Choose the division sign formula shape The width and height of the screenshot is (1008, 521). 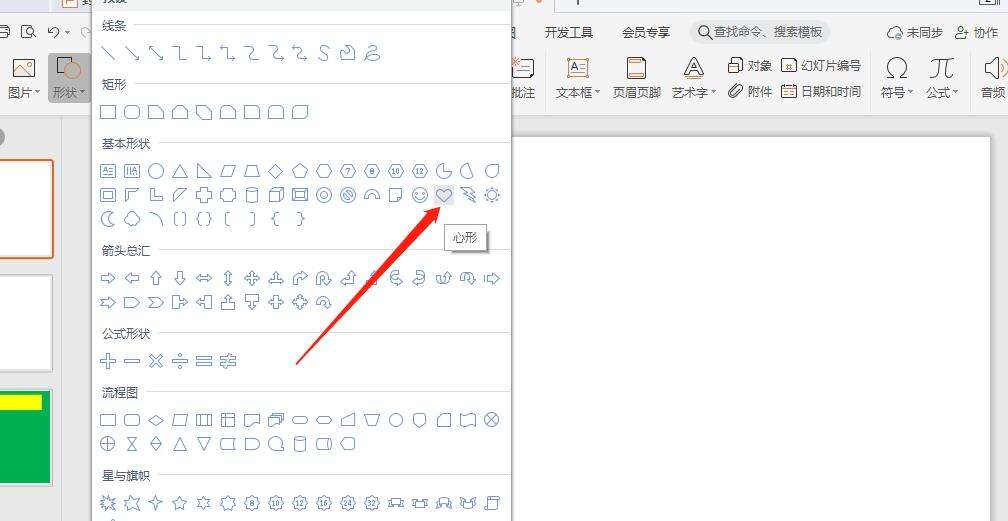point(180,361)
